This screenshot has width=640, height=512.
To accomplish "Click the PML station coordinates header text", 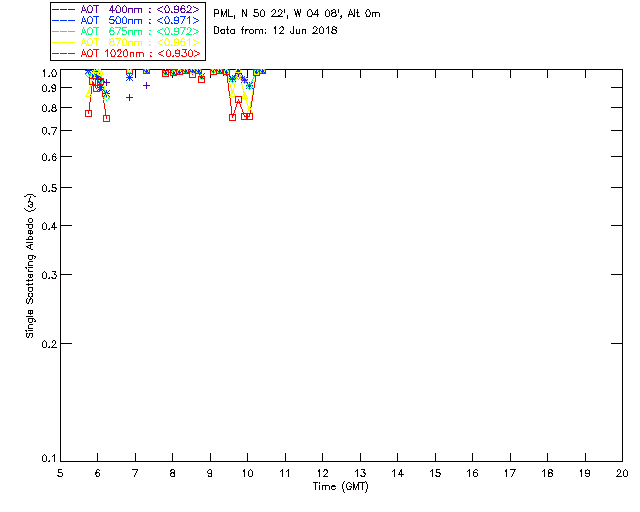I will point(297,13).
